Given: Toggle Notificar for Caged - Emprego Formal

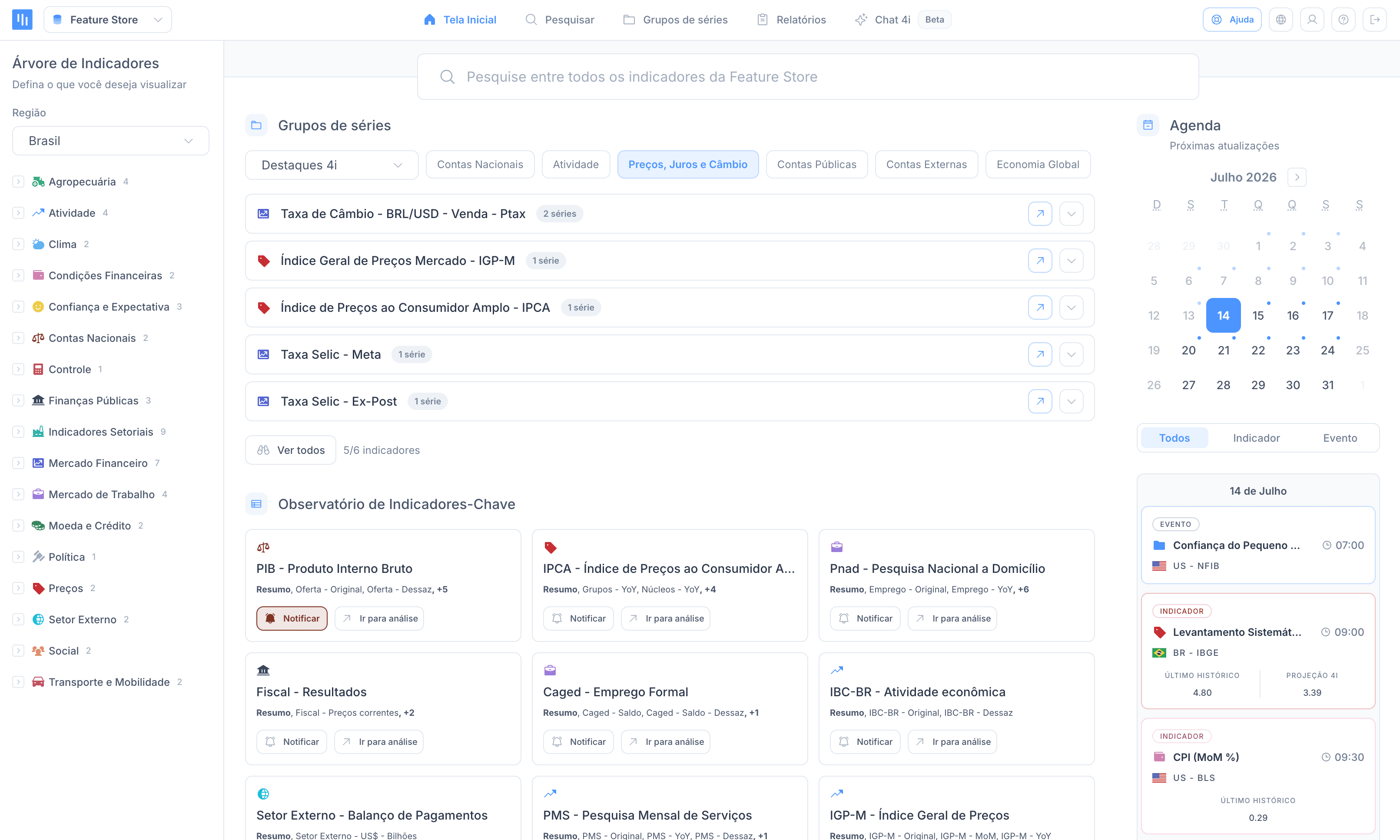Looking at the screenshot, I should (x=579, y=742).
